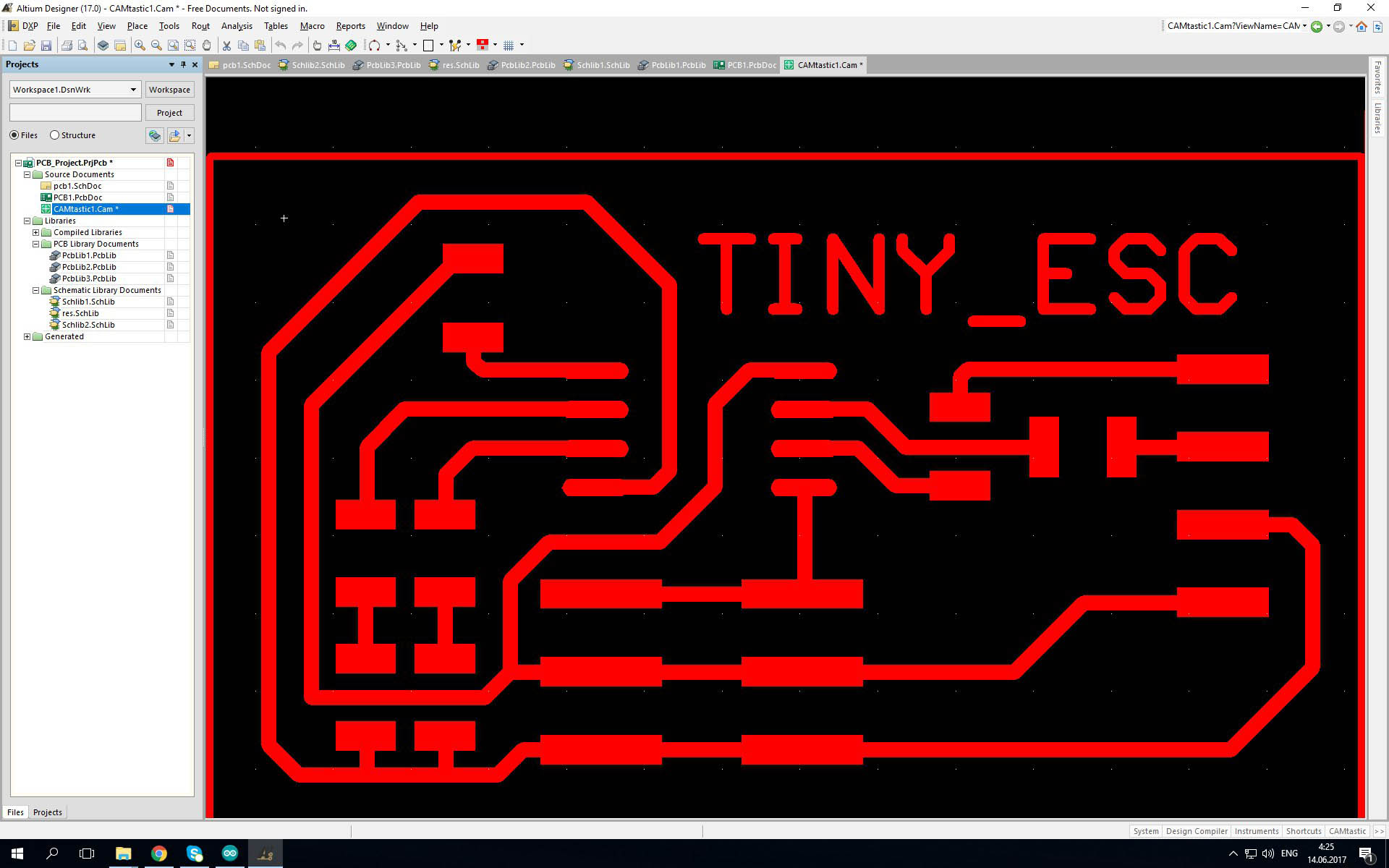The image size is (1389, 868).
Task: Collapse the PCB Library Documents folder
Action: [x=35, y=244]
